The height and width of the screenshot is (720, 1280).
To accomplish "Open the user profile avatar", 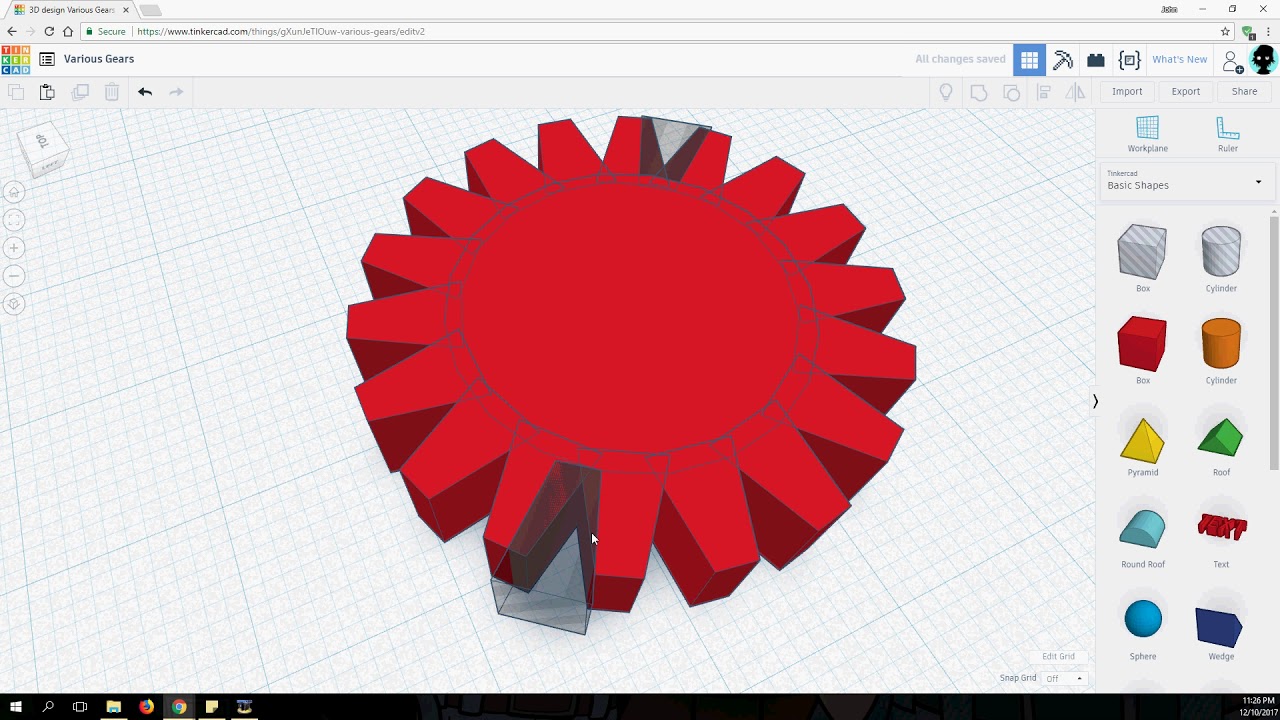I will 1264,60.
